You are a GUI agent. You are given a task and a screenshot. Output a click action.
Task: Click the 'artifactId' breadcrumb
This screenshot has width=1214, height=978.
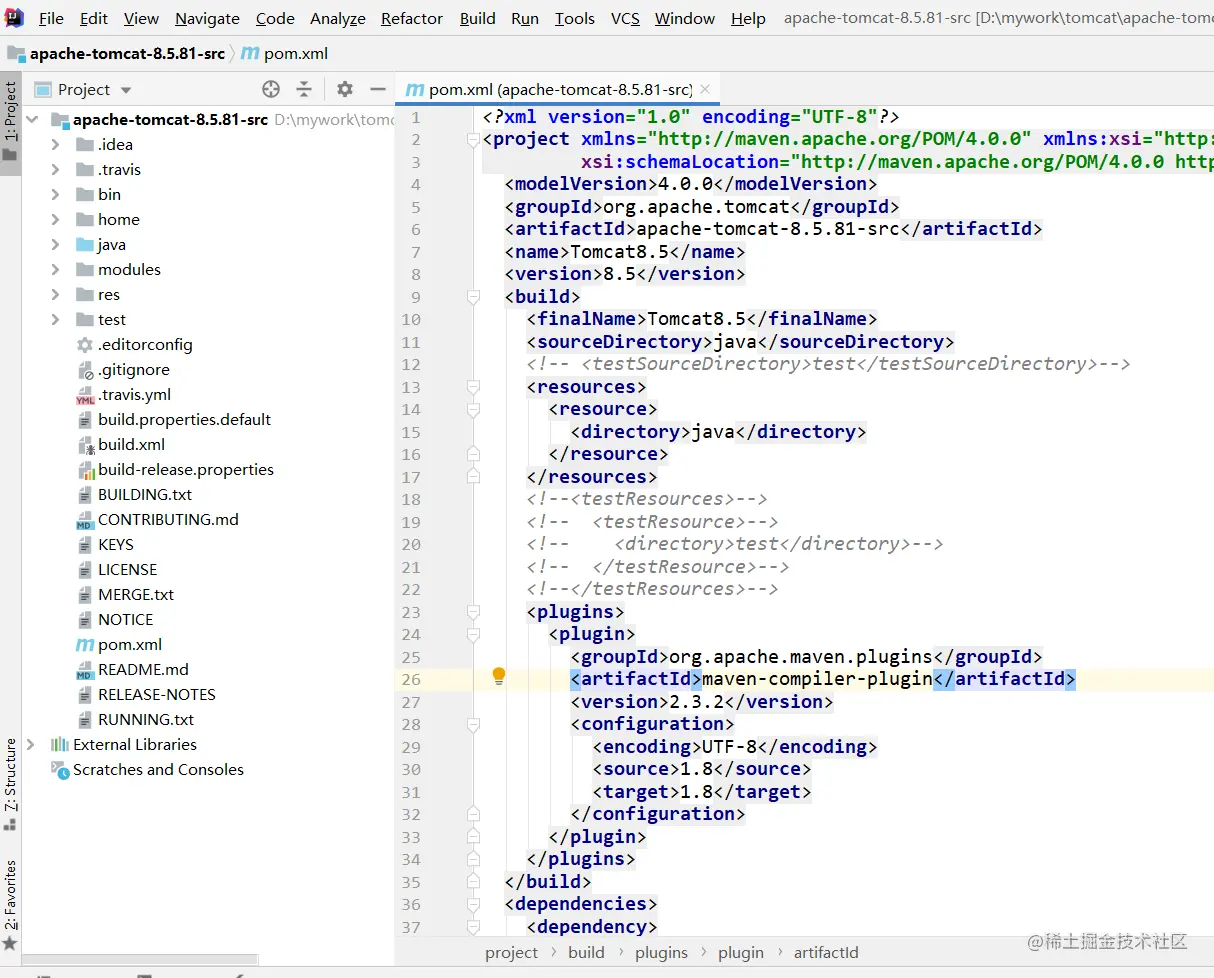click(x=826, y=952)
